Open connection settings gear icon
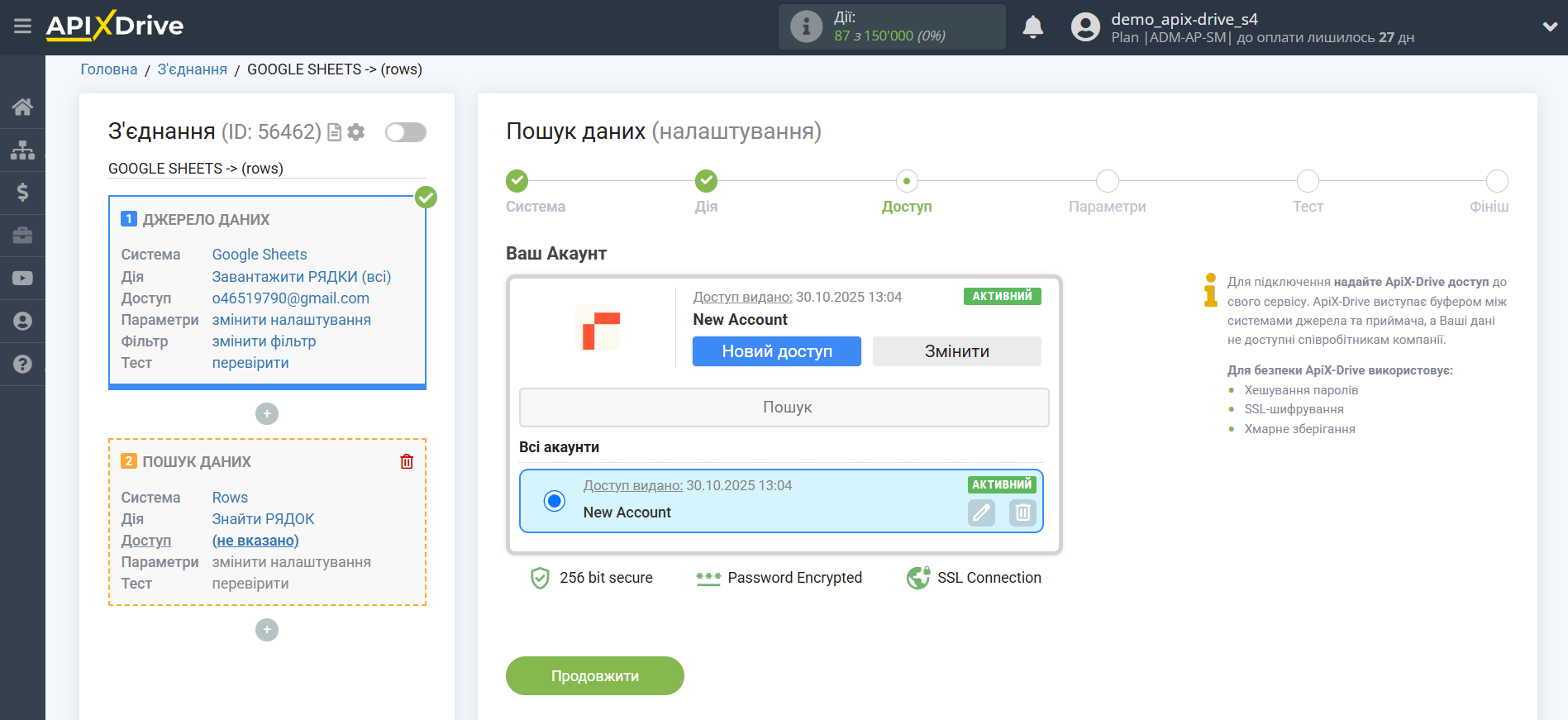The width and height of the screenshot is (1568, 720). 356,132
